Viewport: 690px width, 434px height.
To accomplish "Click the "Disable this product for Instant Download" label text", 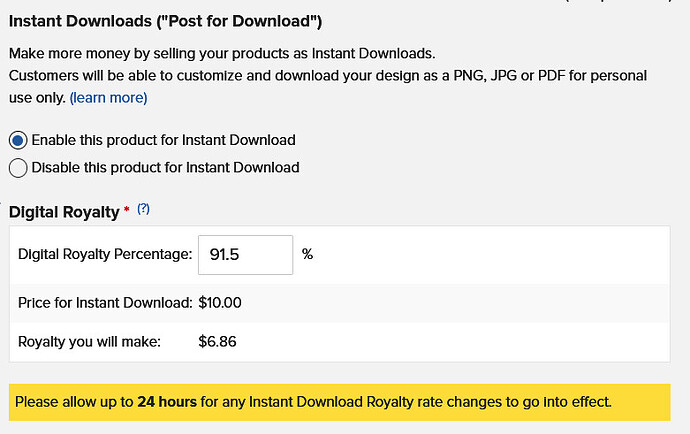I will [165, 168].
